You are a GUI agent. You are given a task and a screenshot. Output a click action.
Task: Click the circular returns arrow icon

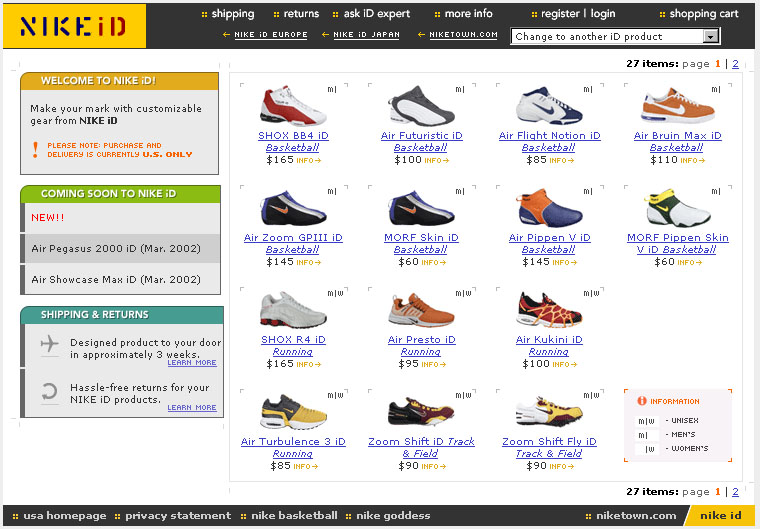(49, 391)
